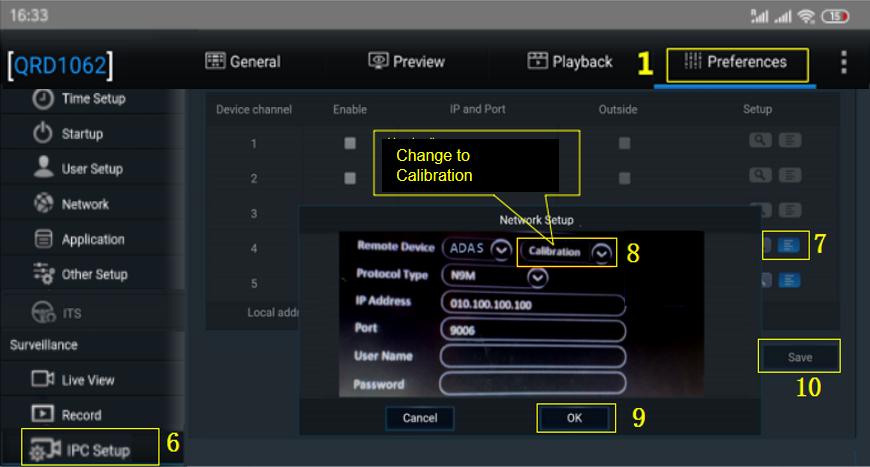This screenshot has width=870, height=467.
Task: Click the search icon for channel 2
Action: pos(760,176)
